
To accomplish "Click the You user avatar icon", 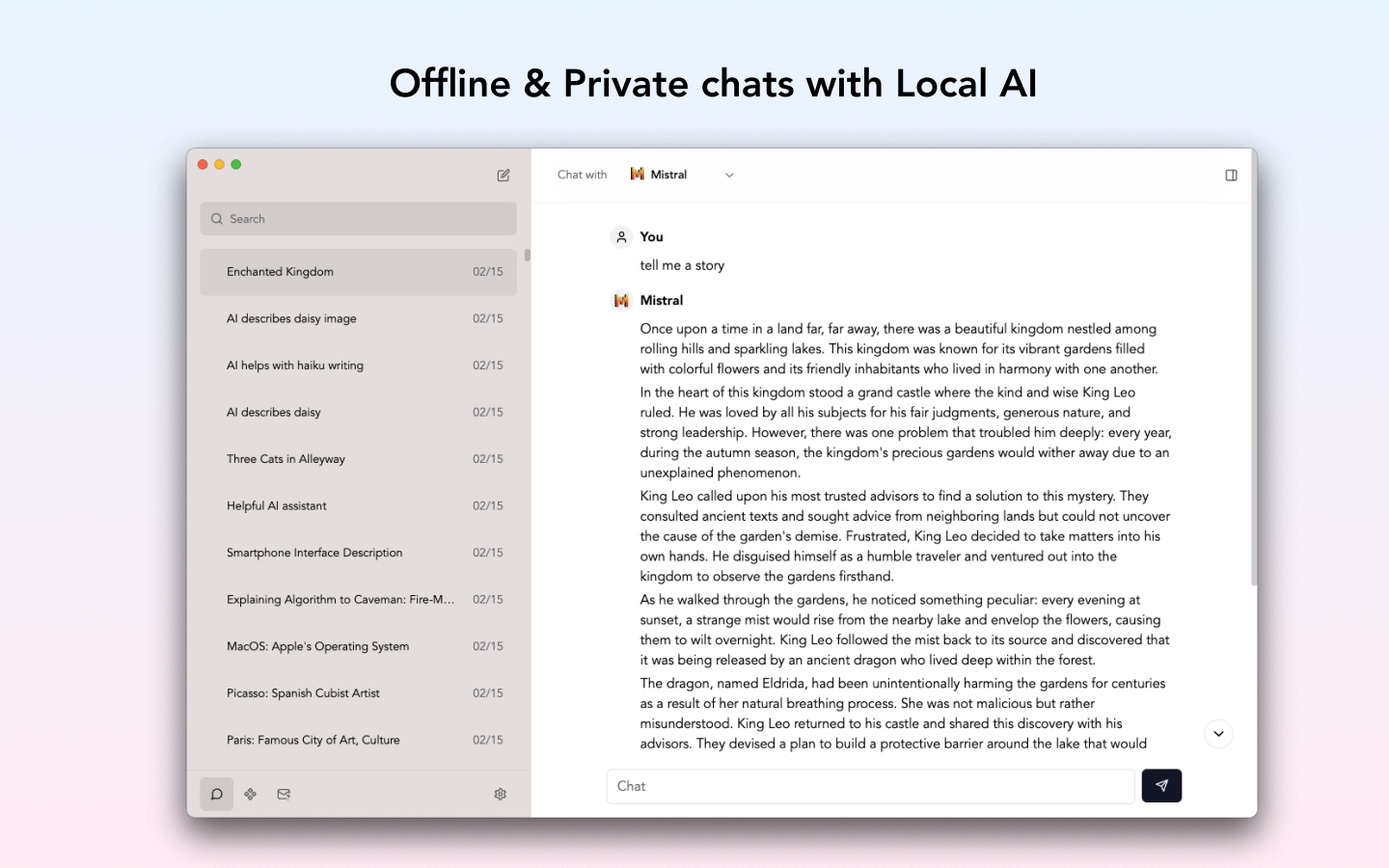I will [621, 236].
